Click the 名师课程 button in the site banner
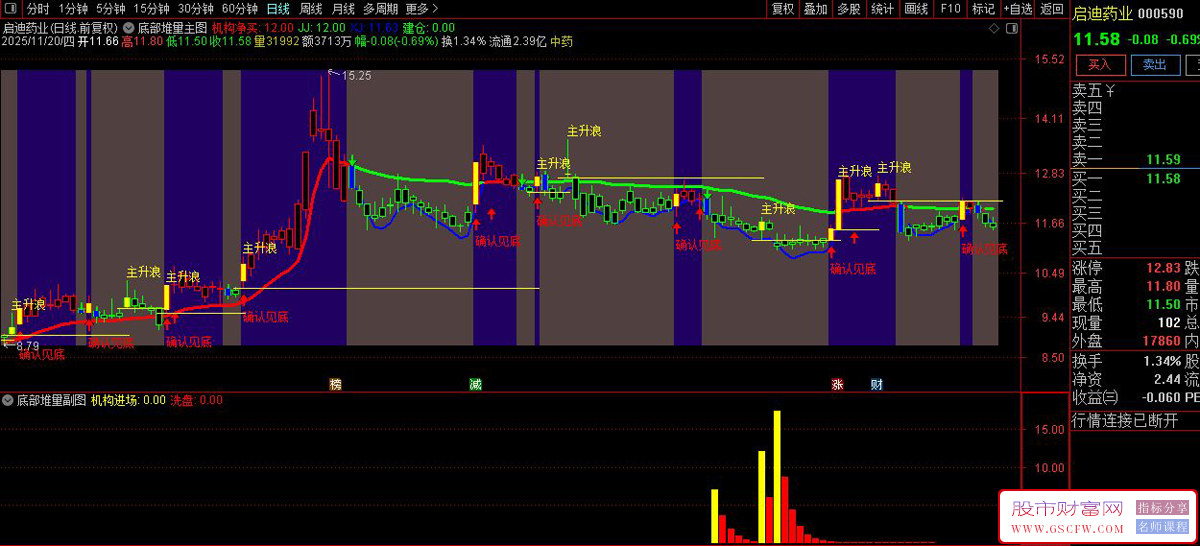The height and width of the screenshot is (546, 1200). 1163,526
